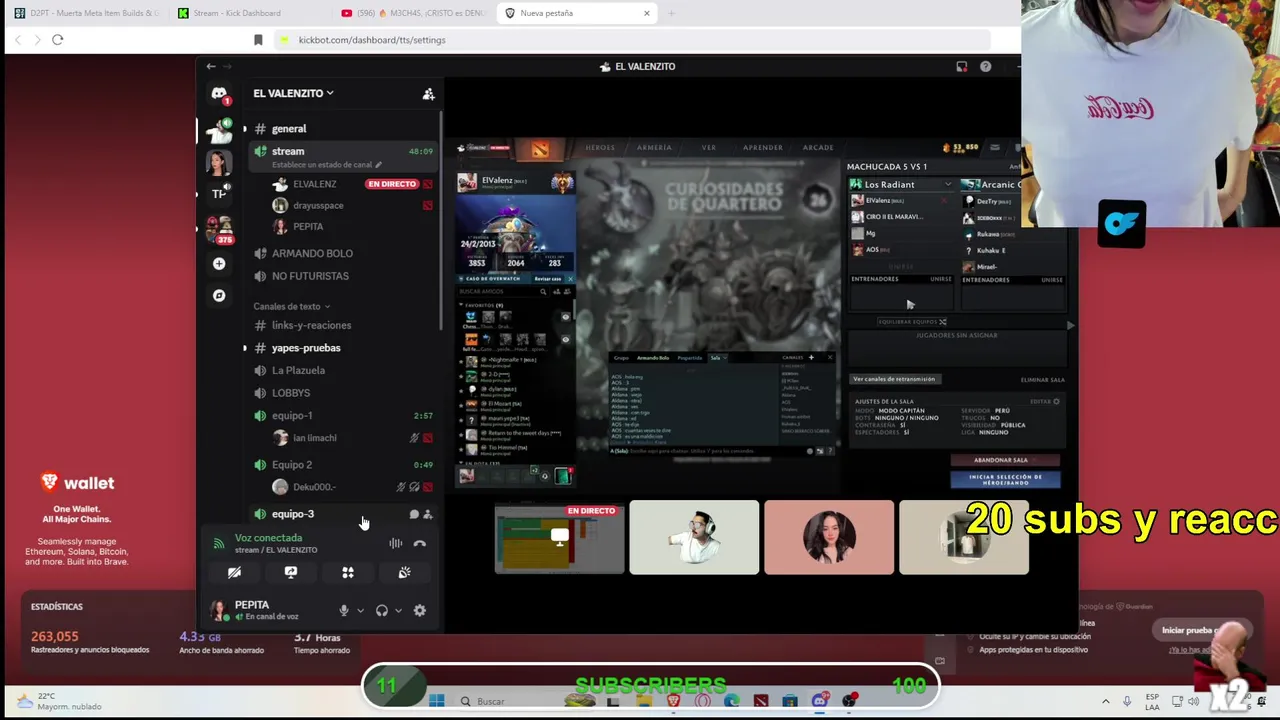This screenshot has height=720, width=1280.
Task: Expand Los Radiant team dropdown
Action: pos(947,185)
